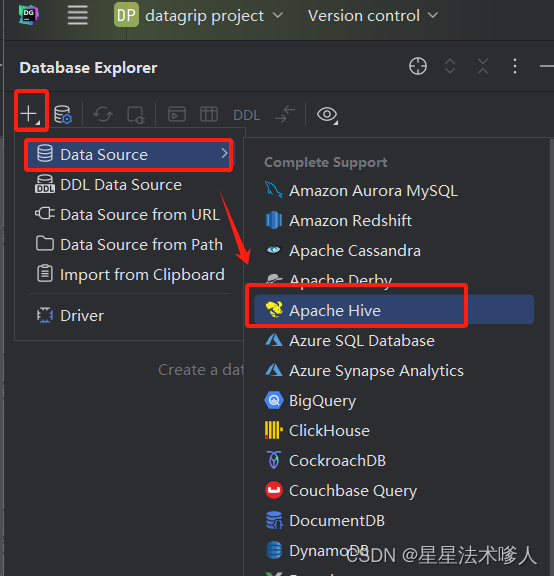Image resolution: width=554 pixels, height=576 pixels.
Task: Click the select opened file target icon
Action: [418, 66]
